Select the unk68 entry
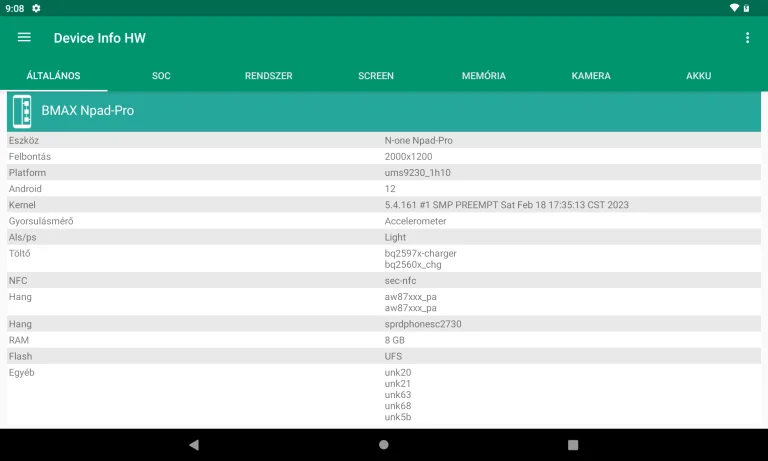The width and height of the screenshot is (768, 461). 398,406
